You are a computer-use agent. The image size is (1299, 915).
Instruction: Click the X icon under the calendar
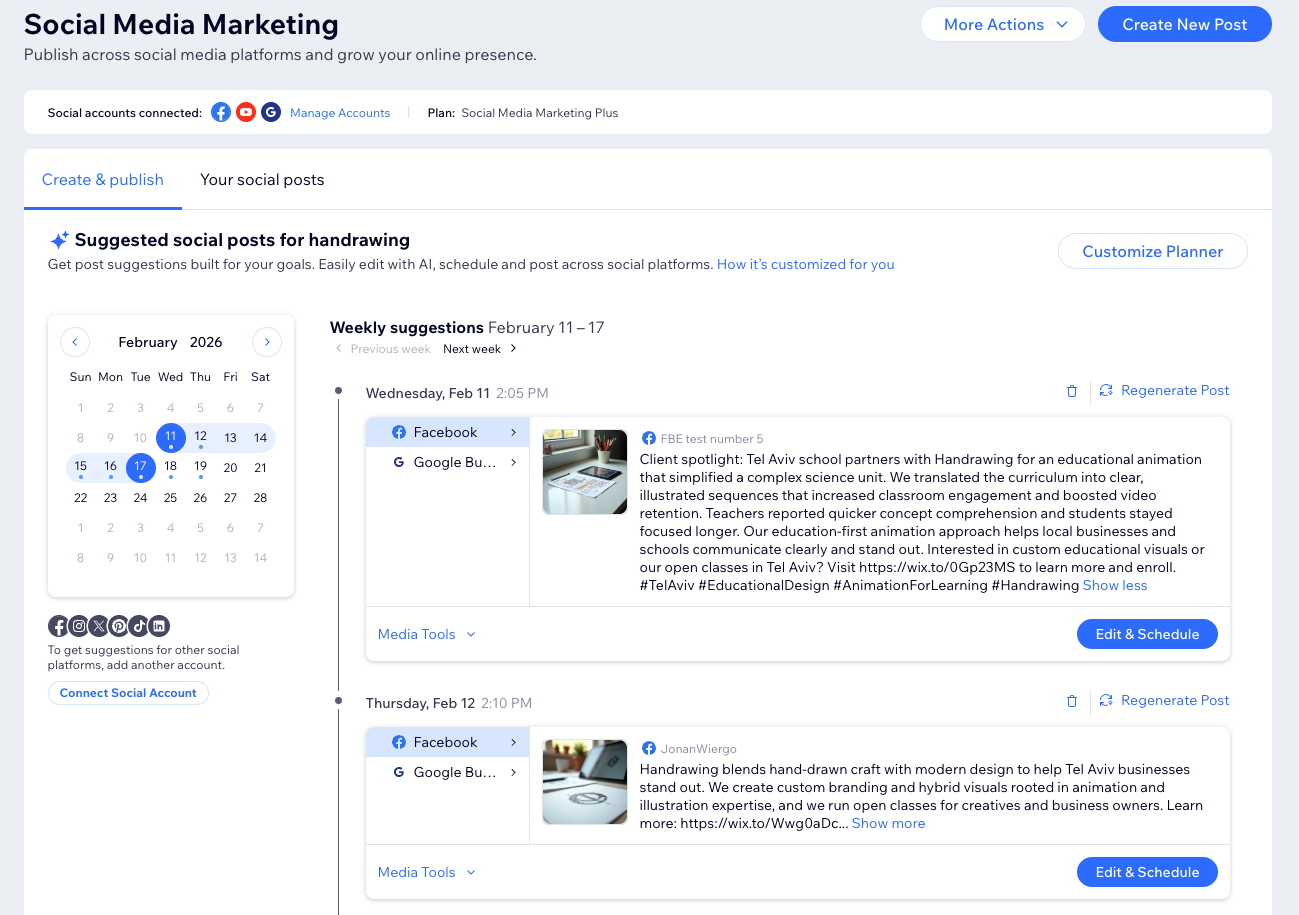pyautogui.click(x=97, y=625)
